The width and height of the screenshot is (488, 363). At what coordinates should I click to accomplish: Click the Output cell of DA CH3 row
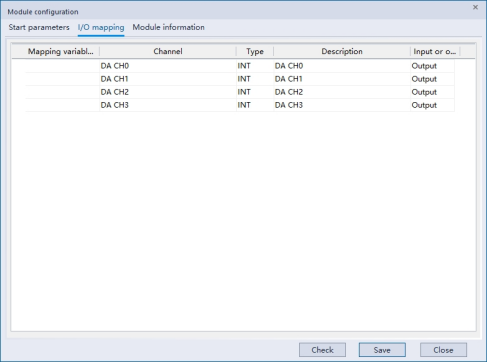(432, 105)
